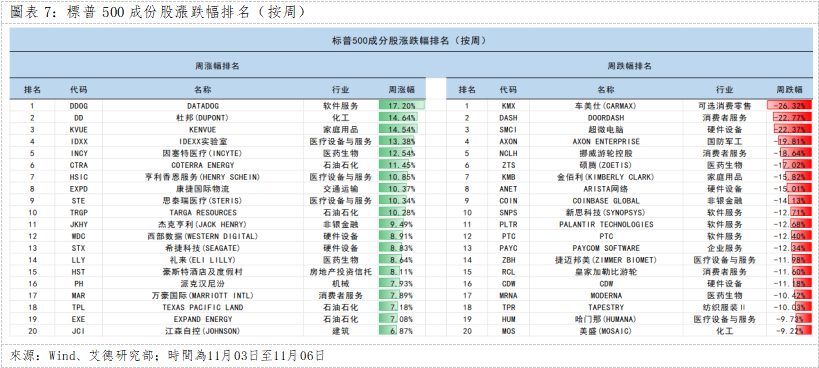819x368 pixels.
Task: Click the 房地产投资信托 industry cell
Action: (341, 272)
